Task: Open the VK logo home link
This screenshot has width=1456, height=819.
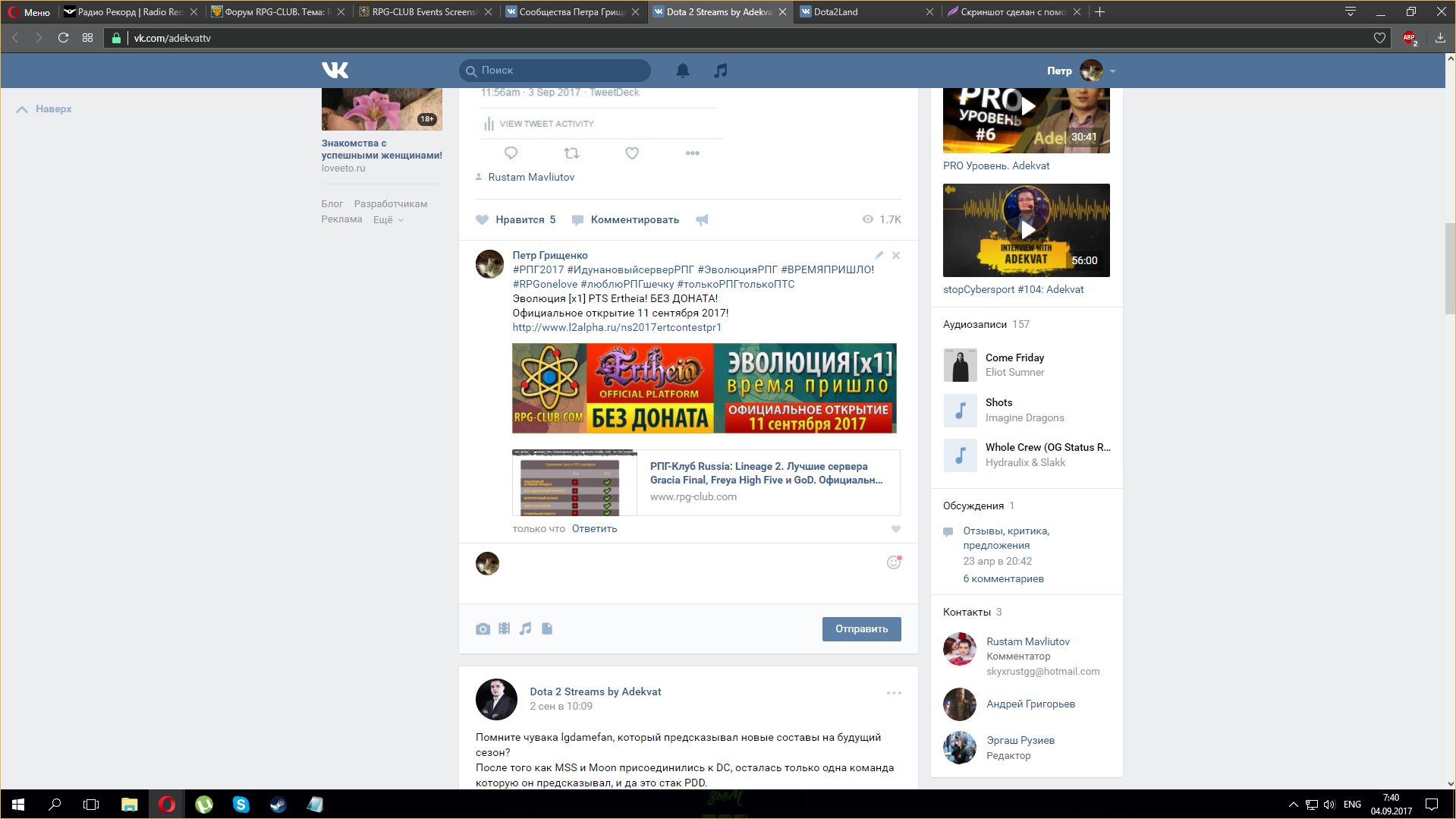Action: [x=335, y=71]
